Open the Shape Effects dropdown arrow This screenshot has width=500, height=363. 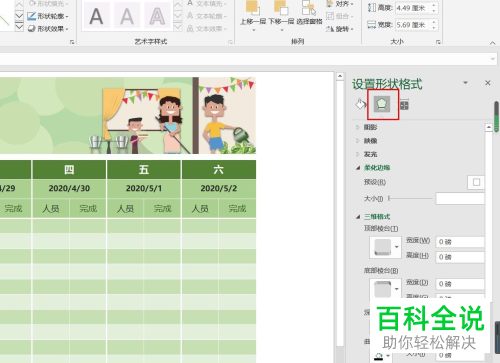tap(67, 29)
